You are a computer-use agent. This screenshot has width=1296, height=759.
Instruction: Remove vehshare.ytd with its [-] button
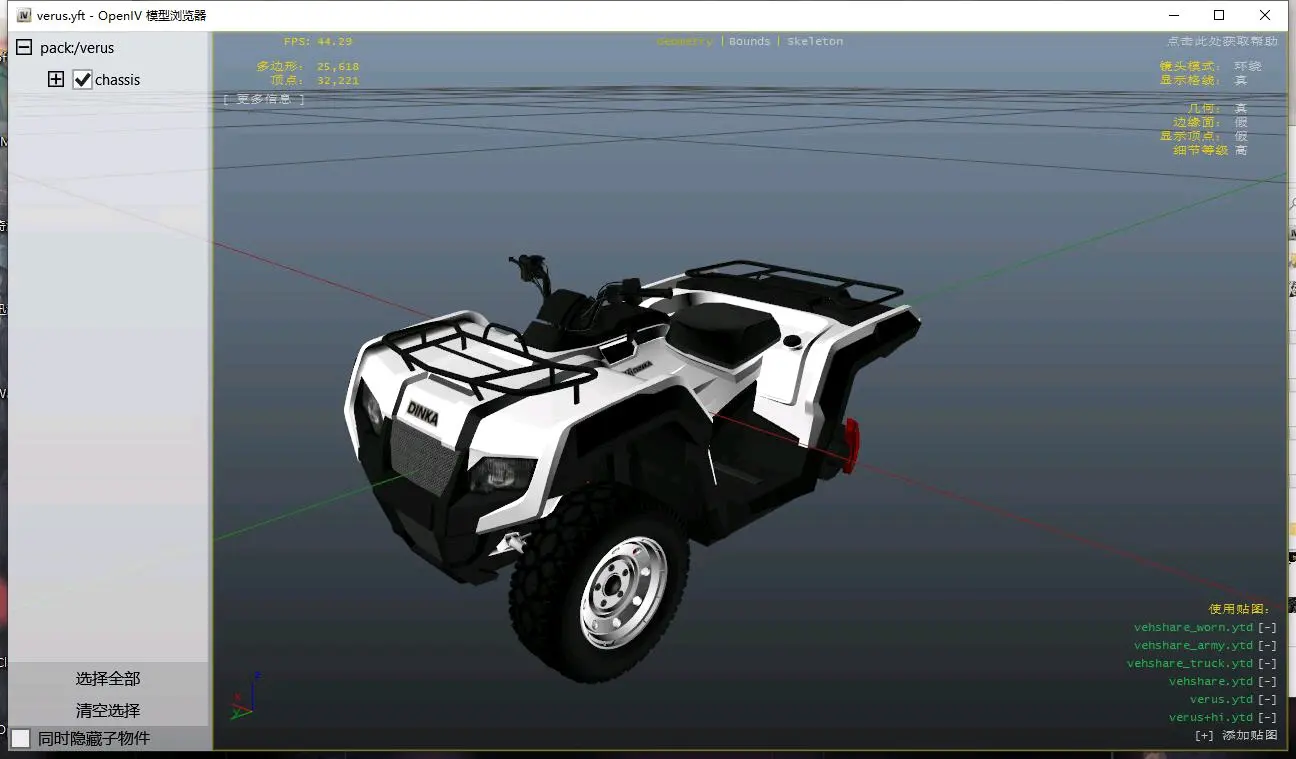pyautogui.click(x=1267, y=682)
